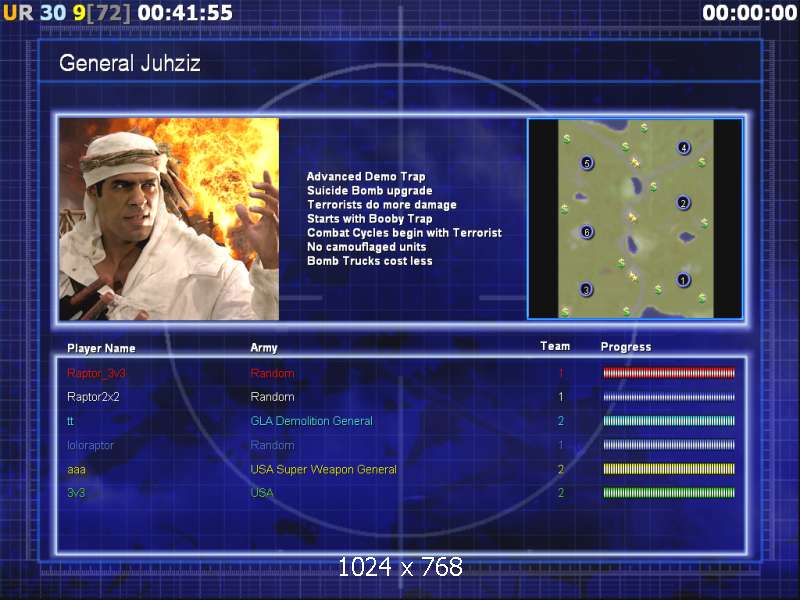Screen dimensions: 800x600
Task: Click team number of tt row
Action: point(561,421)
